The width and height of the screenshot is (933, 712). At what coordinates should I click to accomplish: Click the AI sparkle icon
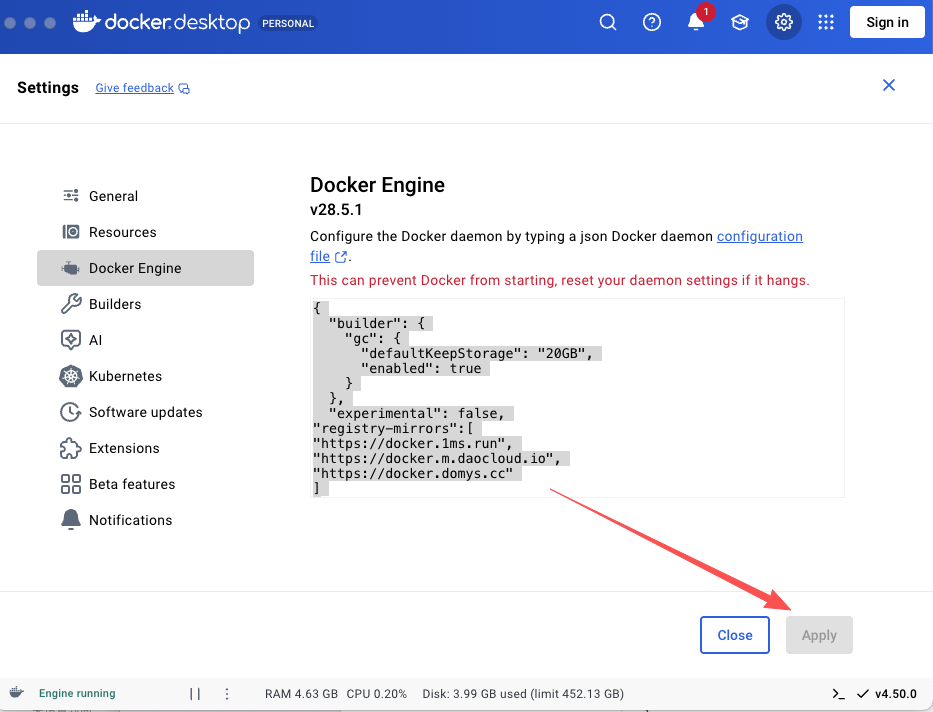[71, 340]
